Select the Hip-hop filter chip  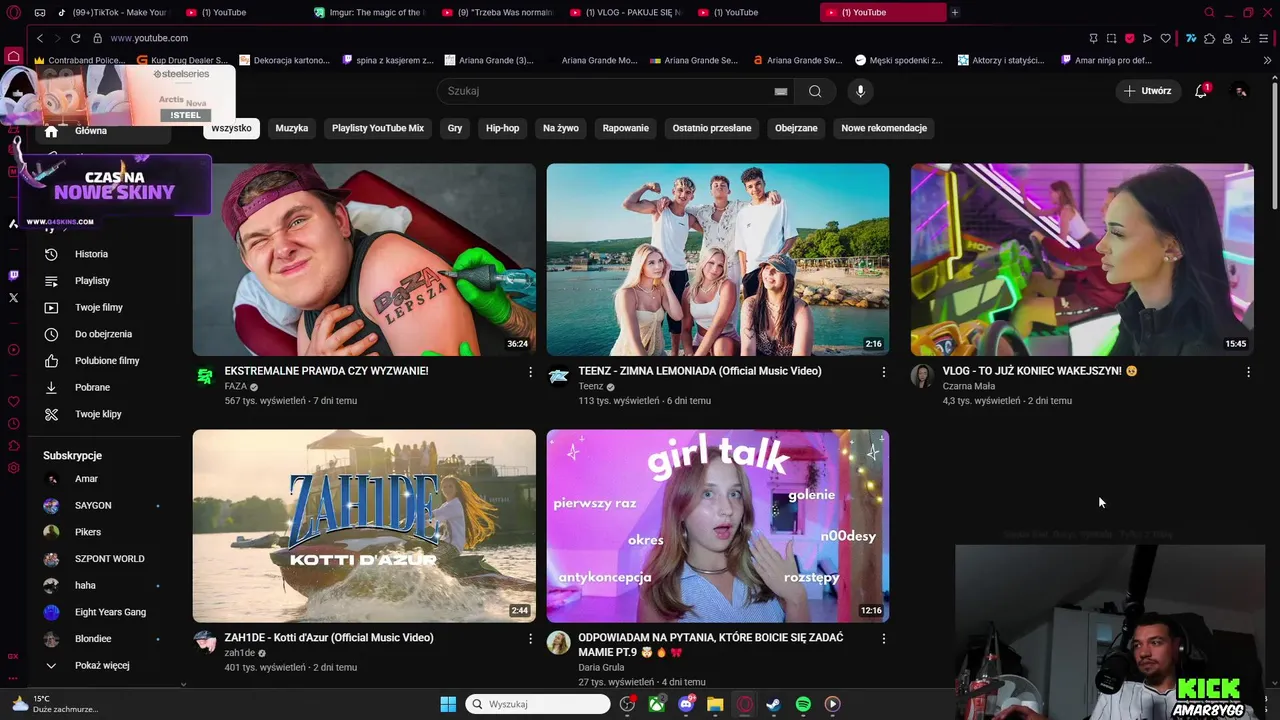[x=503, y=128]
